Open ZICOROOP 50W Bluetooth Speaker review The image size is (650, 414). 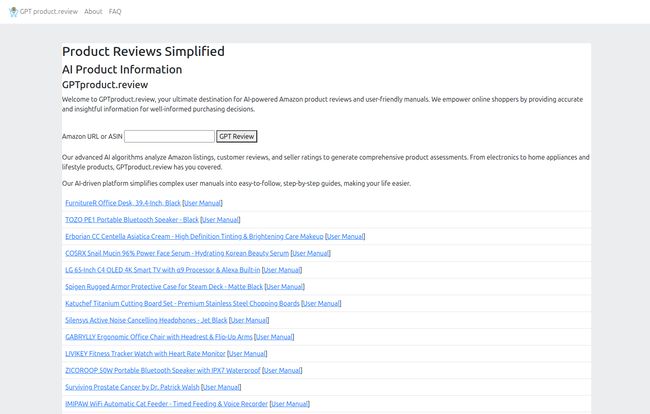[x=162, y=370]
